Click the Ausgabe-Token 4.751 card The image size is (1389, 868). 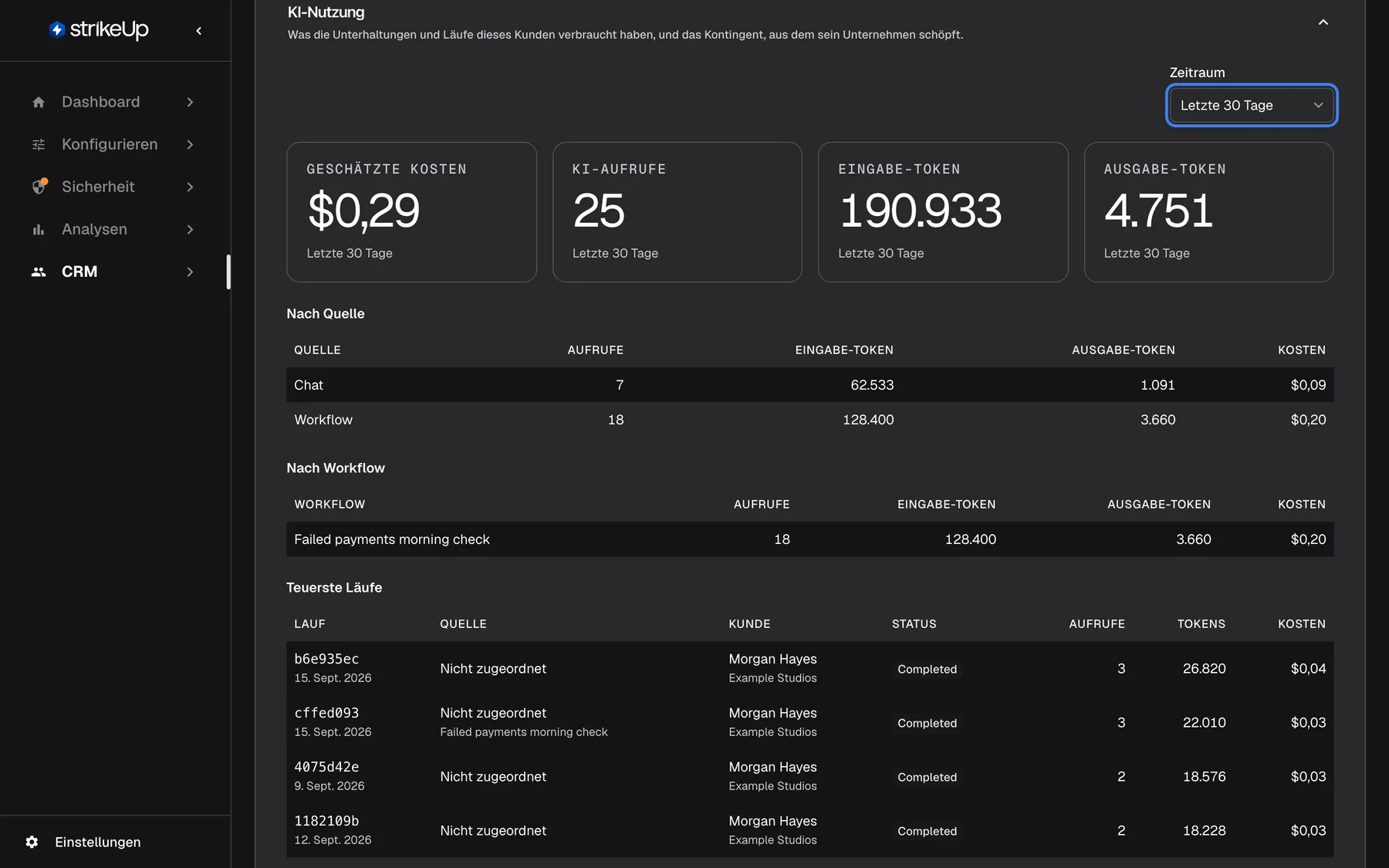[x=1208, y=212]
